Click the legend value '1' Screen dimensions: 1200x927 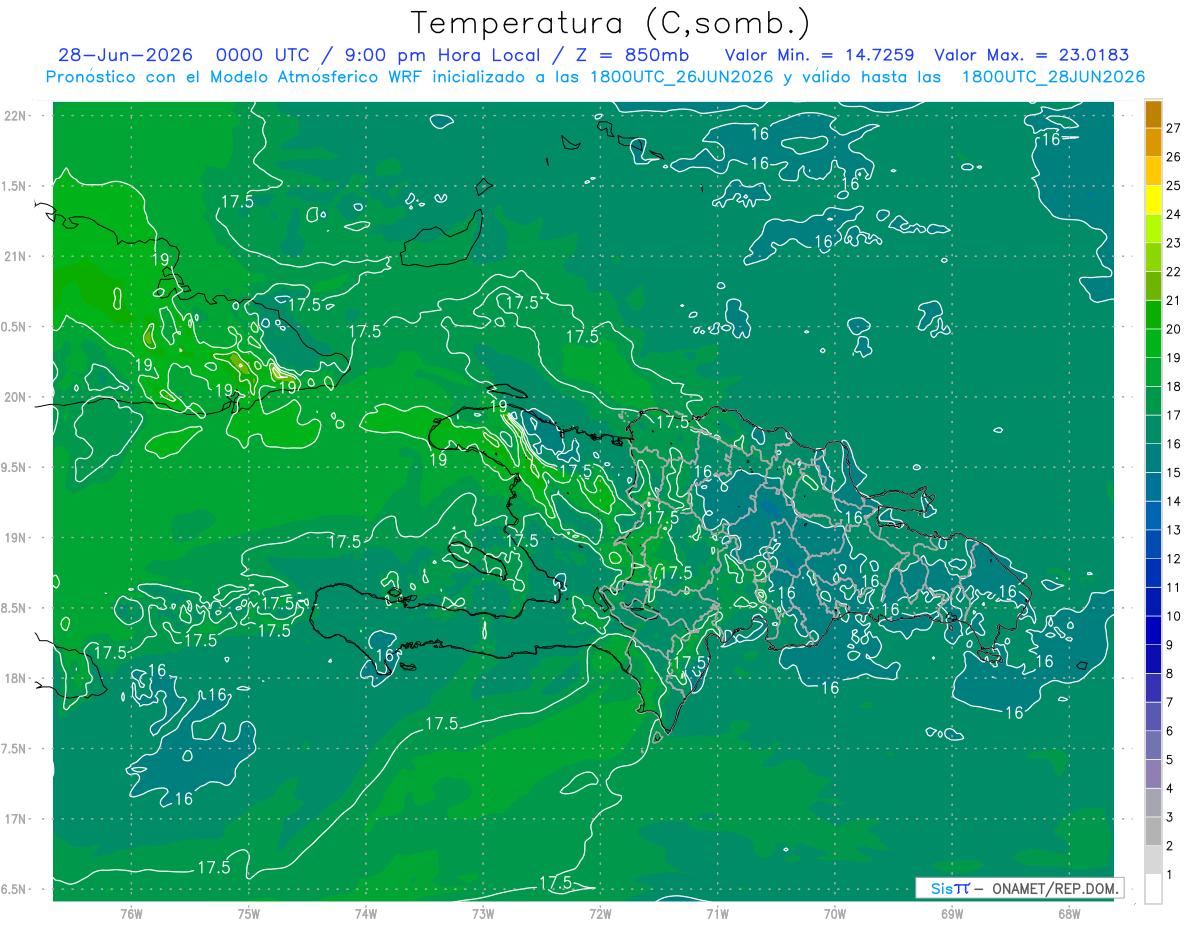pyautogui.click(x=1170, y=875)
